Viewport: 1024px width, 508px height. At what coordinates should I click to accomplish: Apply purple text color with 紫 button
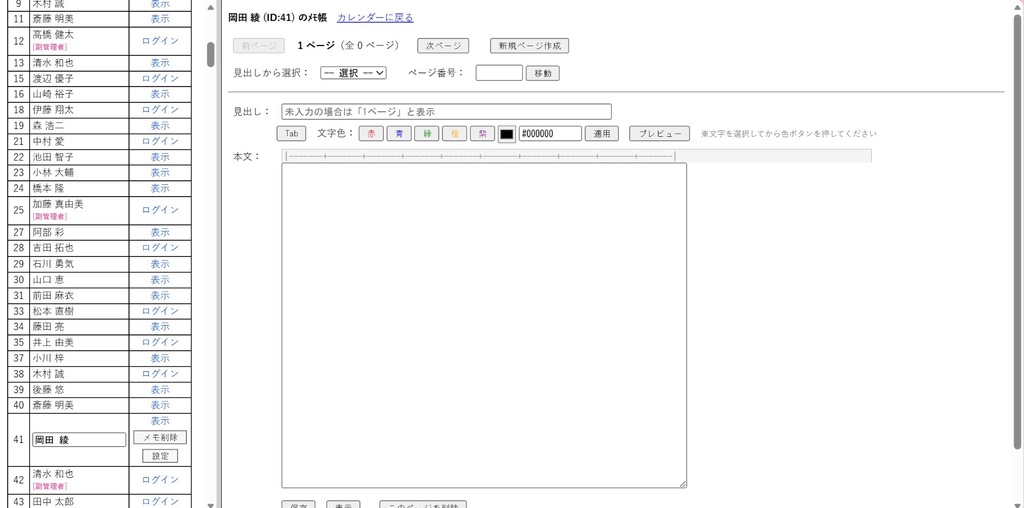[483, 134]
